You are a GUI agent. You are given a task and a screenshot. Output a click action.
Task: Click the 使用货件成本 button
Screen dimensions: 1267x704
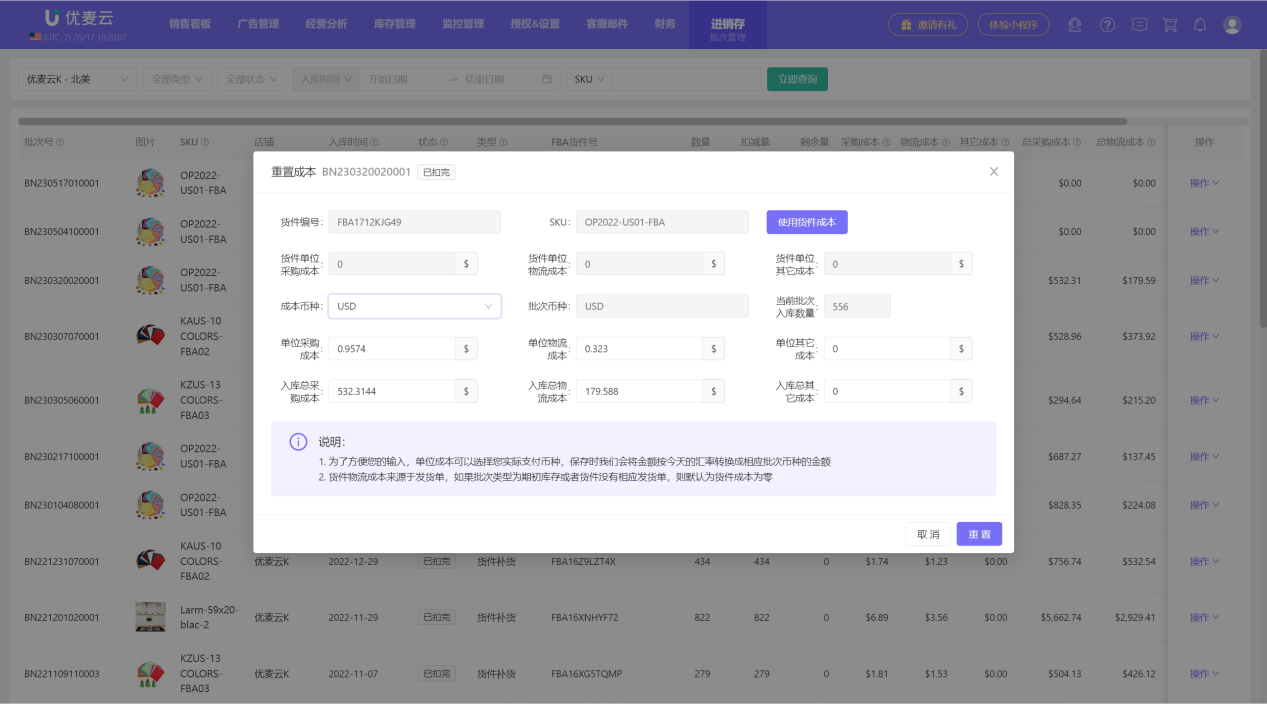[x=807, y=222]
